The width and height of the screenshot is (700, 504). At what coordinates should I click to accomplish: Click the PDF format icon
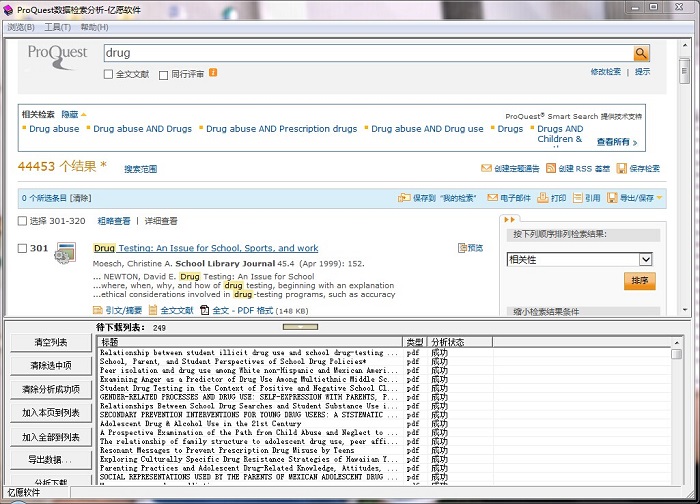pos(204,310)
